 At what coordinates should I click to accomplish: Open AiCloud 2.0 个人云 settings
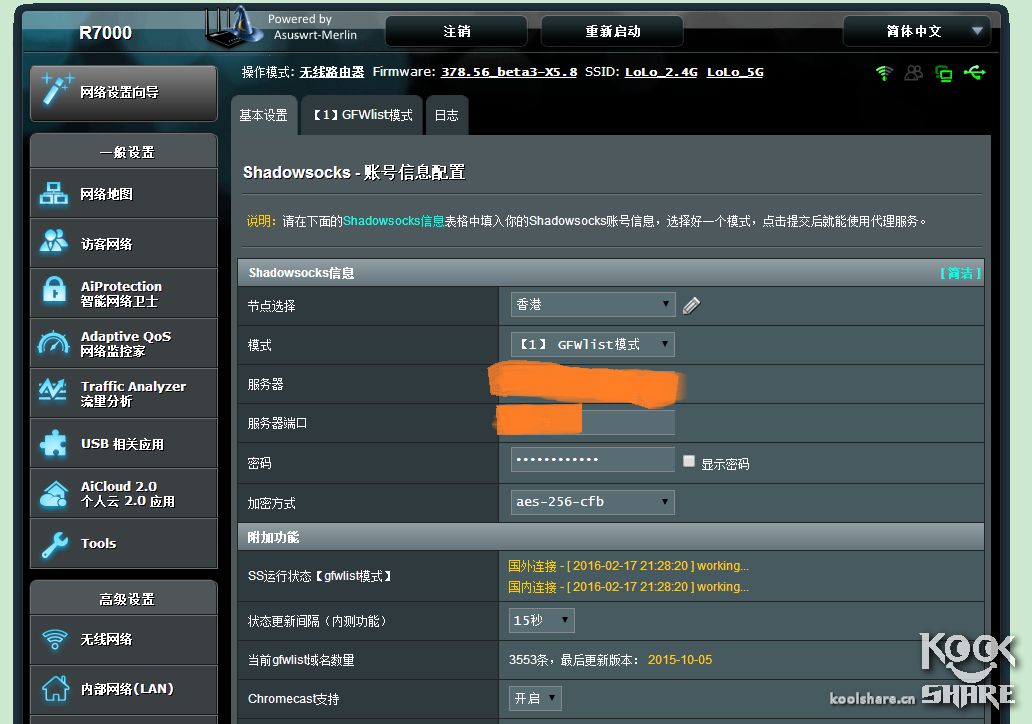(113, 492)
